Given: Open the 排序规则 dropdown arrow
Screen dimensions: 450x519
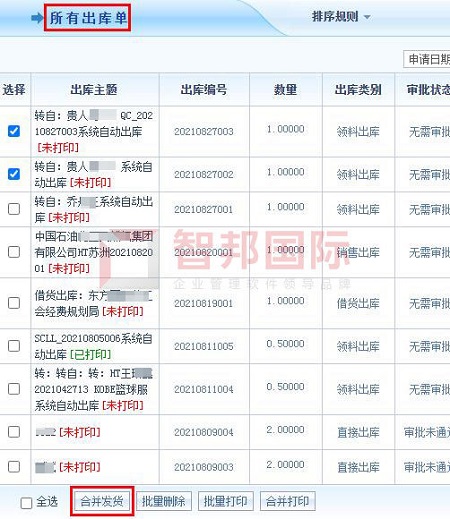Looking at the screenshot, I should point(367,17).
